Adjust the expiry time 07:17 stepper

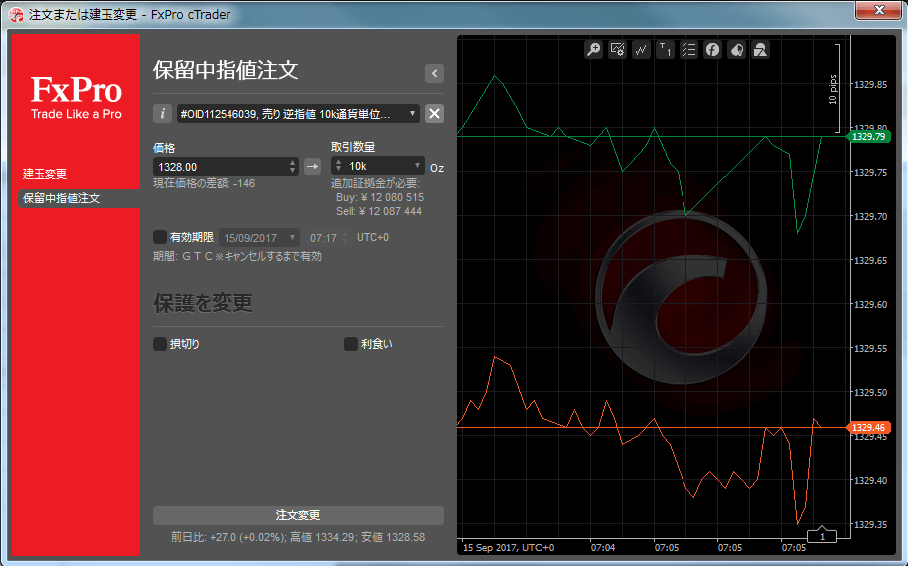click(x=346, y=238)
